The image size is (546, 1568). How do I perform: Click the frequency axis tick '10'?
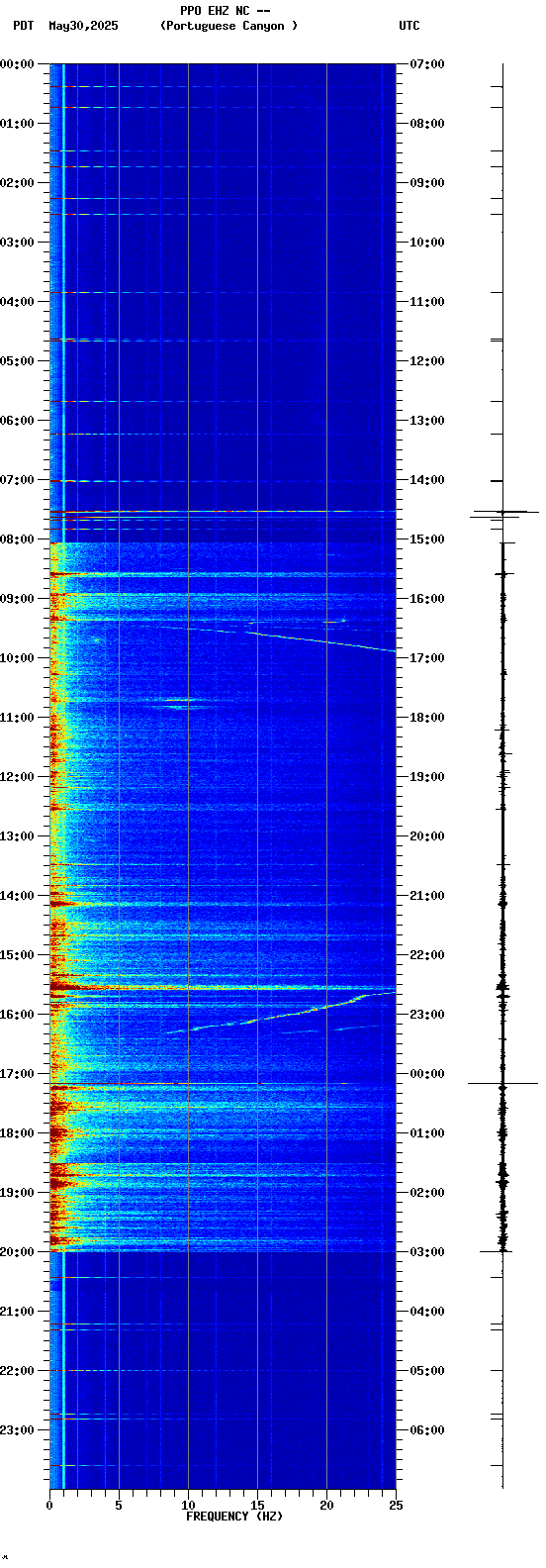tap(188, 1506)
